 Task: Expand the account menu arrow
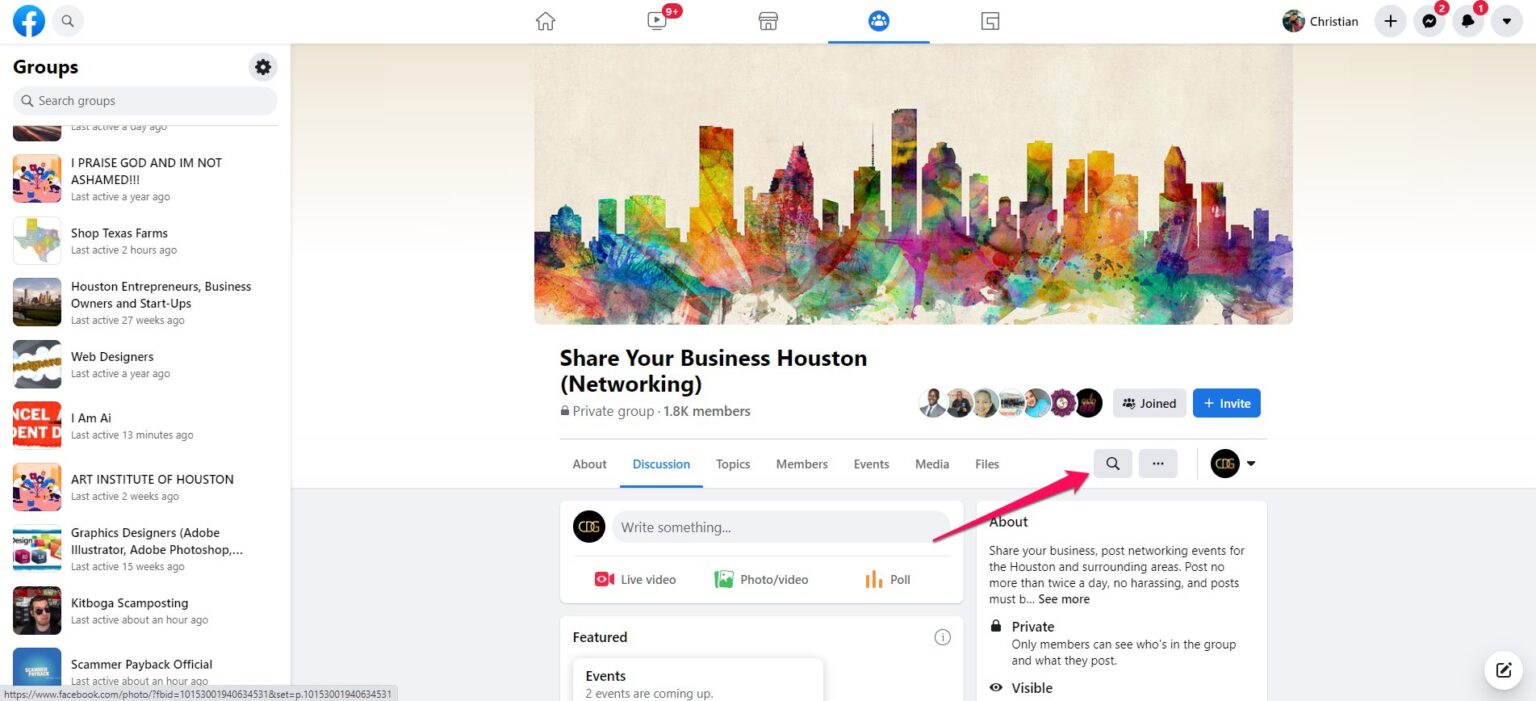[x=1507, y=21]
